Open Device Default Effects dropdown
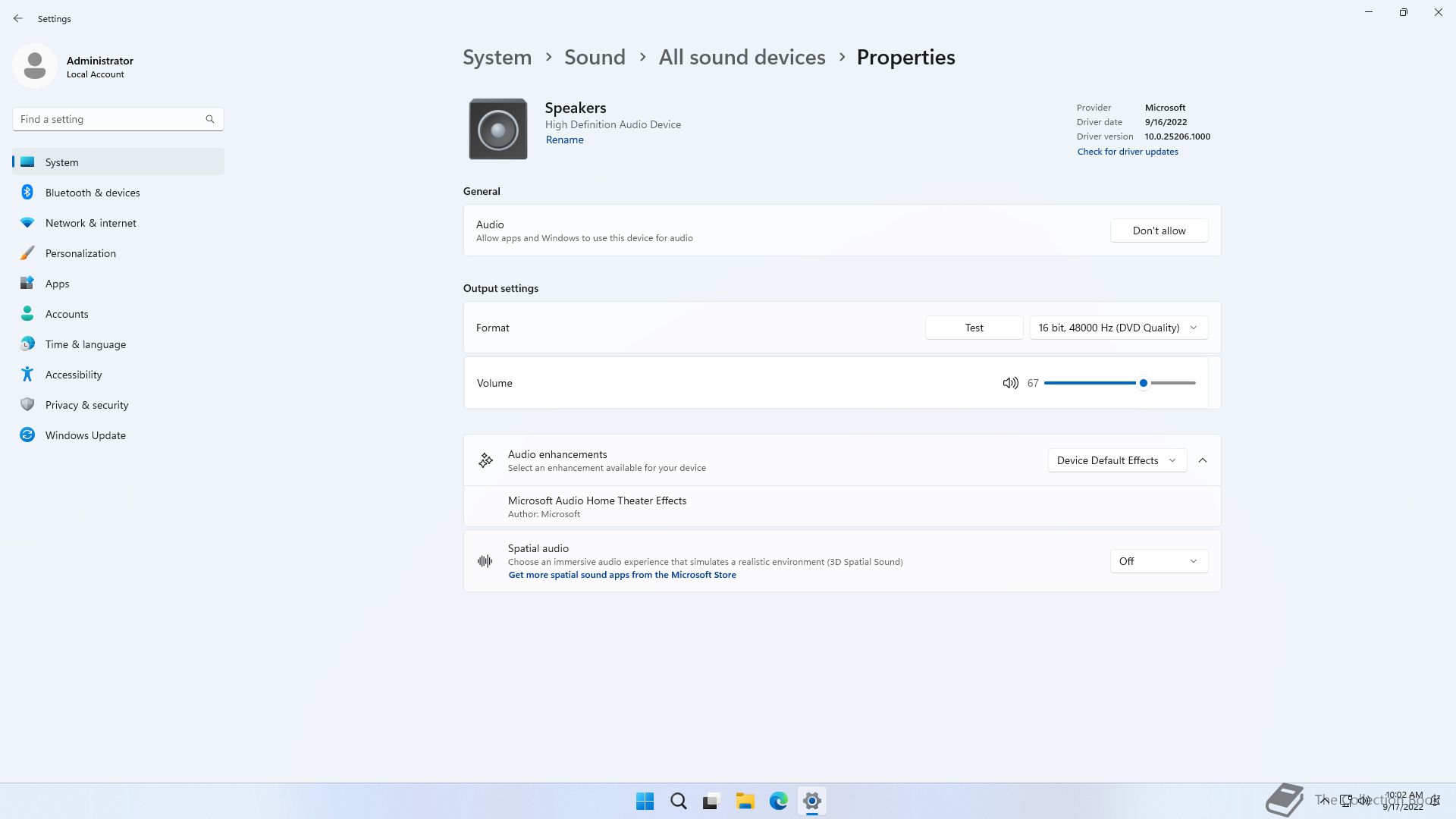 (x=1117, y=461)
